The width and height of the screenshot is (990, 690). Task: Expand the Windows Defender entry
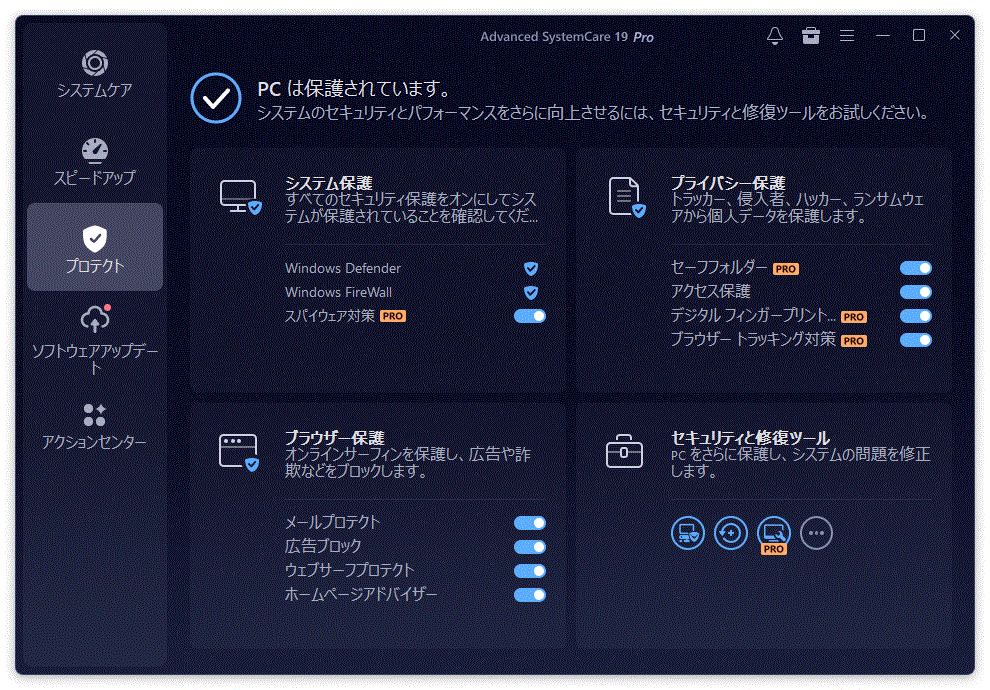[531, 268]
